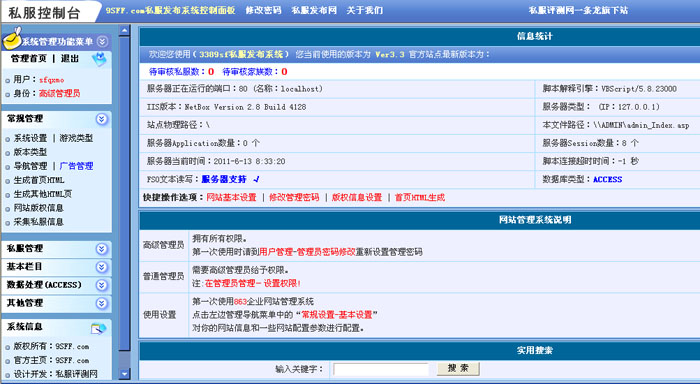Viewport: 700px width, 384px height.
Task: Expand the 数据处理(ACCESS) section
Action: [x=101, y=285]
